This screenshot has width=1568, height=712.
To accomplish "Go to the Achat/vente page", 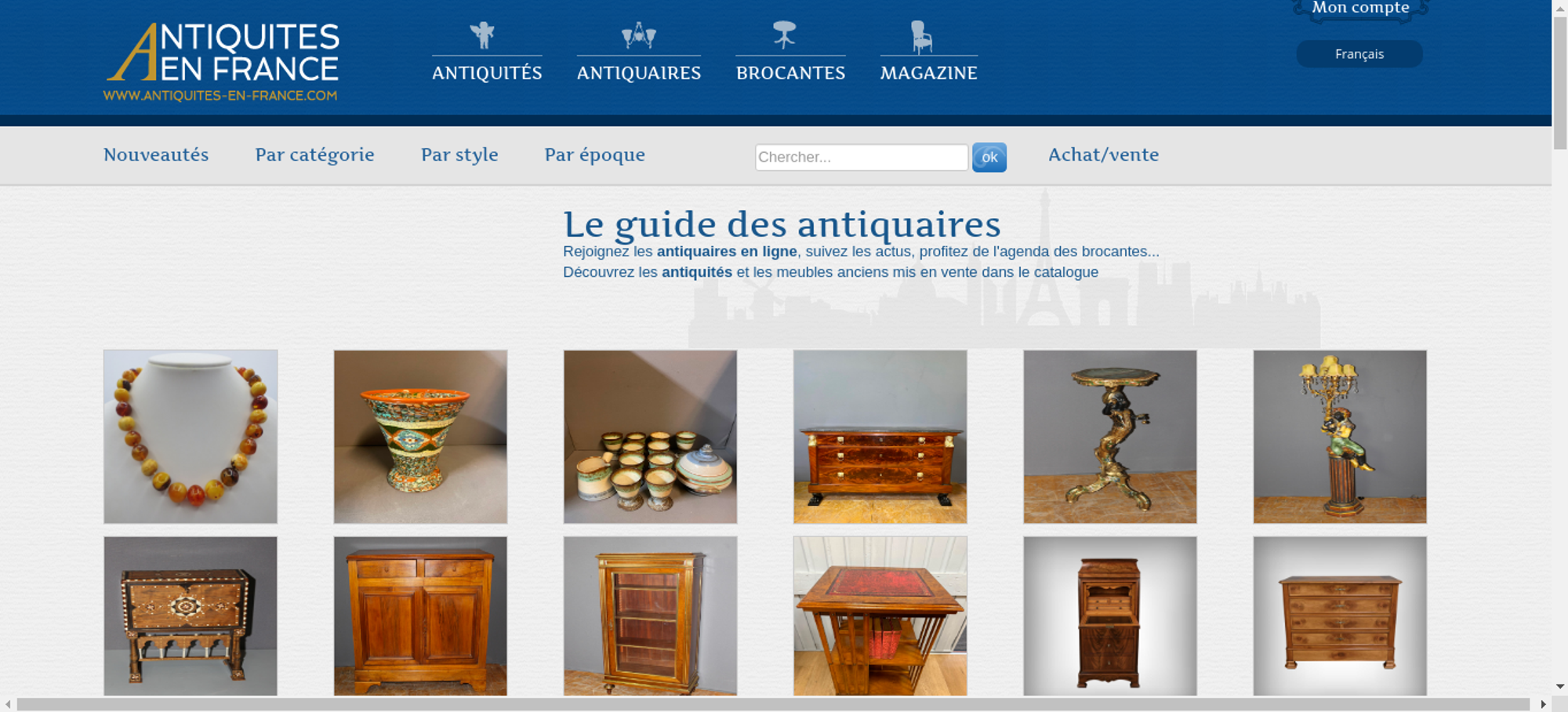I will (x=1104, y=154).
